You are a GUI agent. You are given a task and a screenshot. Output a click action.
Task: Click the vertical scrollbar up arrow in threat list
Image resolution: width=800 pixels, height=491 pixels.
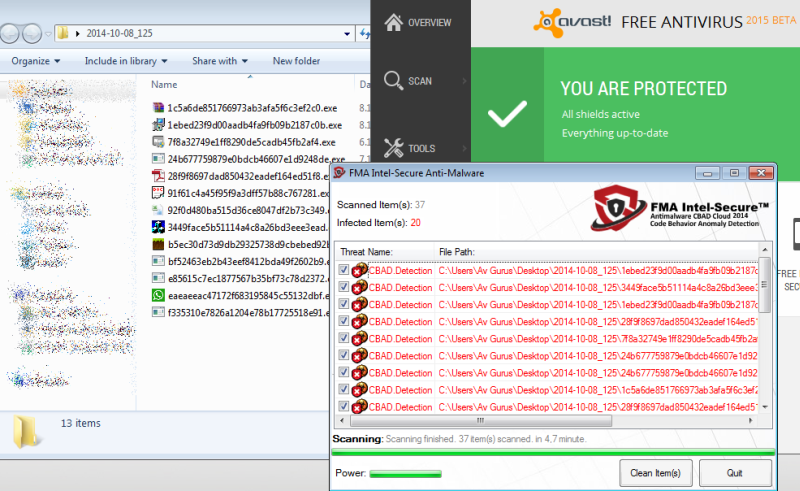click(765, 249)
